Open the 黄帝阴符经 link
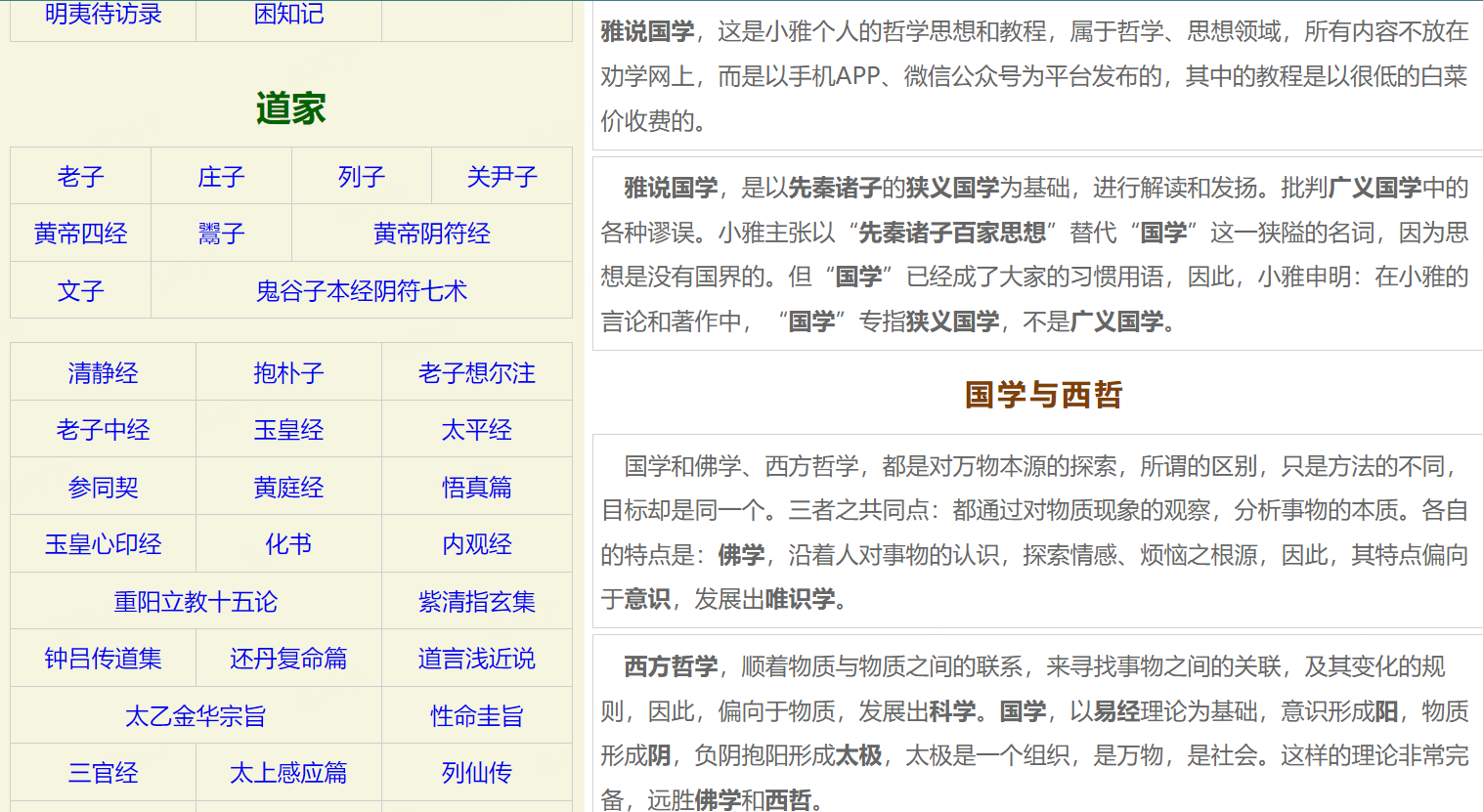Screen dimensions: 1483x812 coord(431,234)
